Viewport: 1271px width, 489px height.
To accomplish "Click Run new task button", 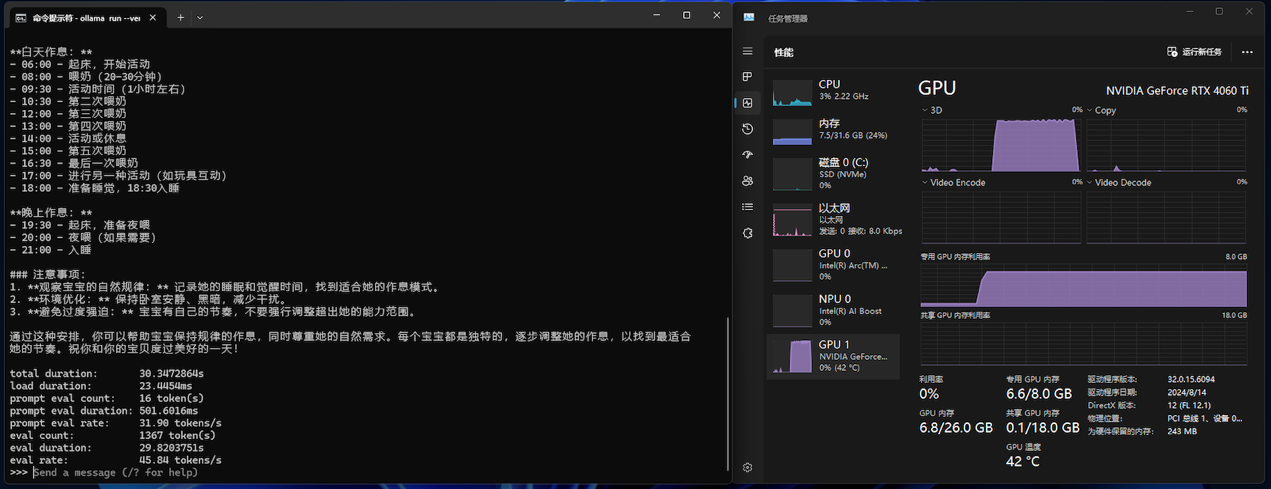I will (x=1194, y=52).
